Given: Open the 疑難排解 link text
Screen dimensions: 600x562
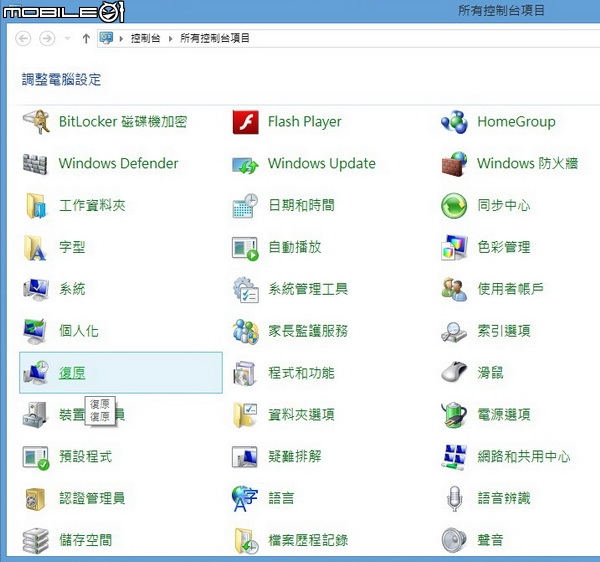Looking at the screenshot, I should (295, 456).
